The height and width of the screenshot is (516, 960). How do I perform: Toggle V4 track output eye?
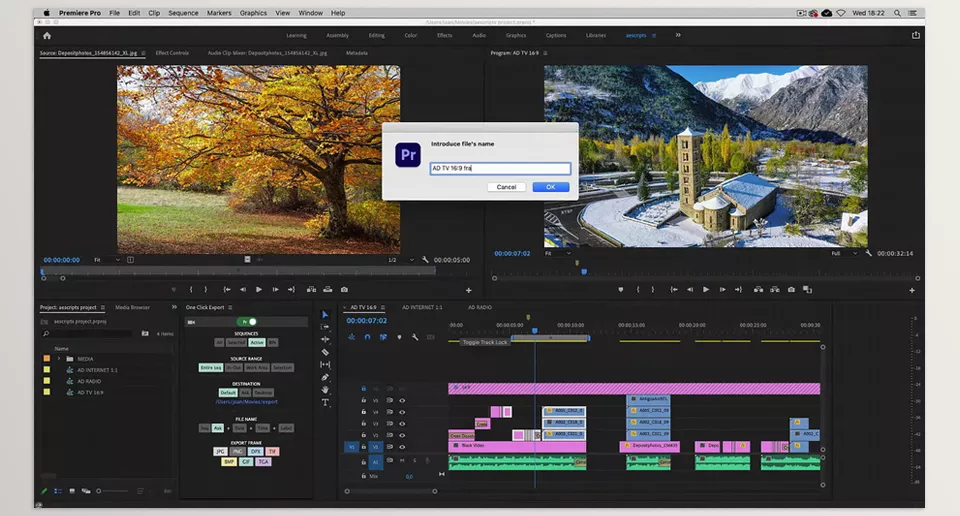point(402,412)
